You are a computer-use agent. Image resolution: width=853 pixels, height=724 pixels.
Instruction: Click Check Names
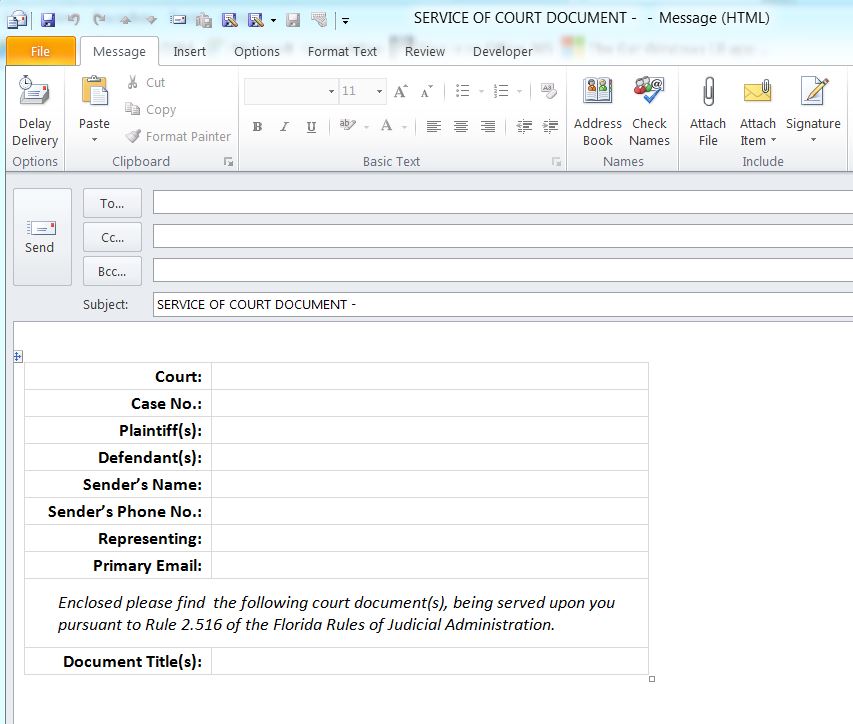tap(649, 112)
